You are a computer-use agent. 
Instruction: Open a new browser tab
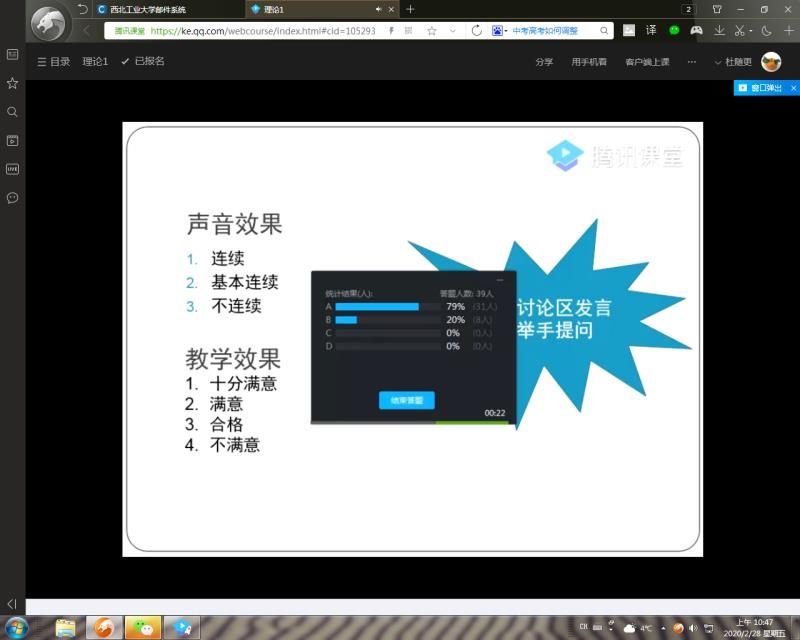coord(410,9)
